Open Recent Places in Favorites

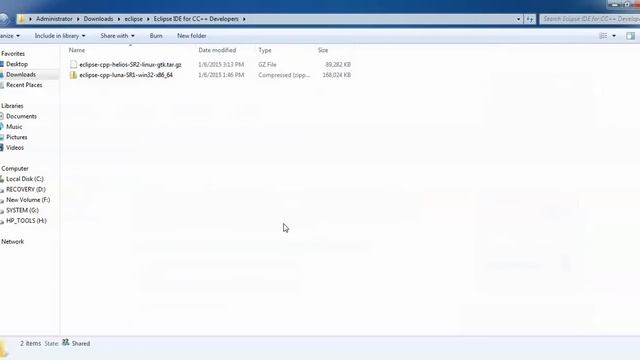24,85
